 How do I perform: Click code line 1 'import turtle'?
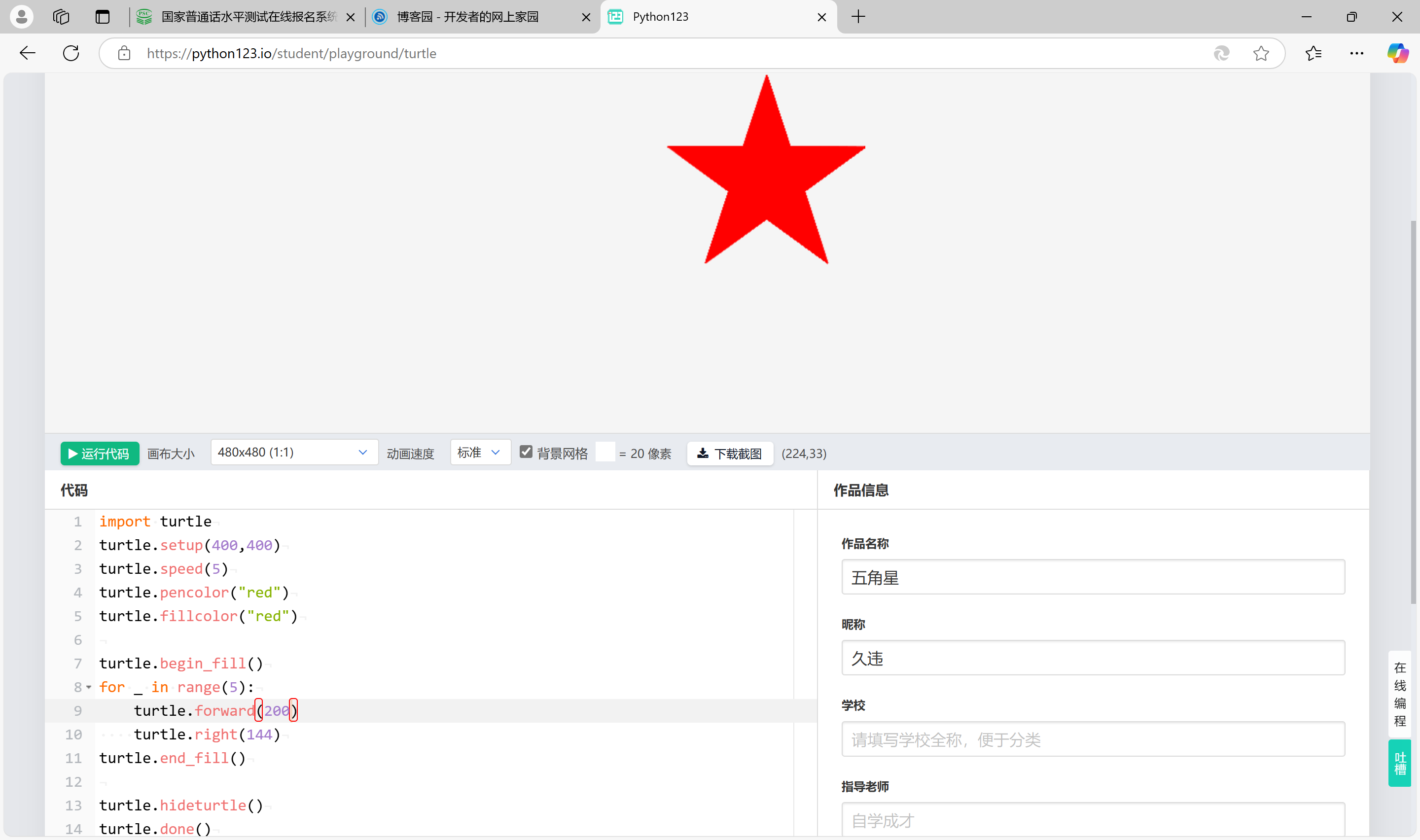155,522
